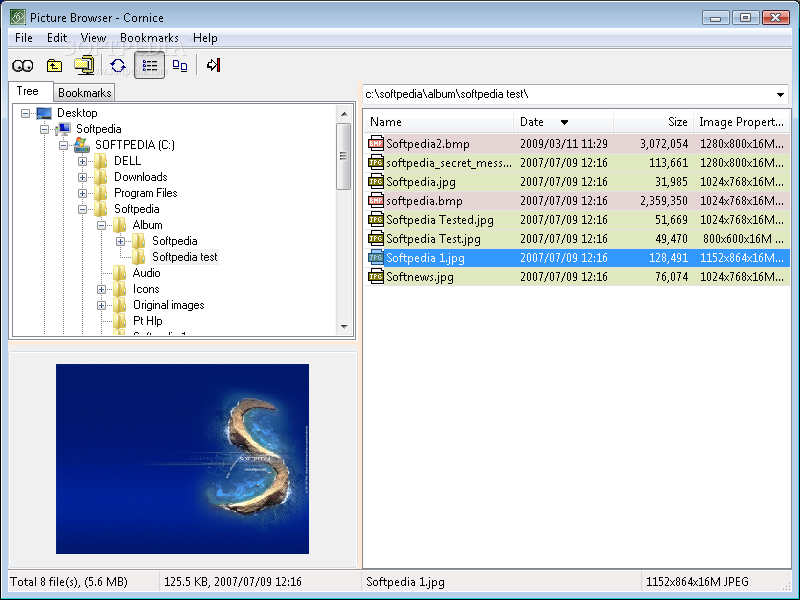Click the softpedia_secret_mess file icon
This screenshot has width=800, height=600.
(376, 163)
